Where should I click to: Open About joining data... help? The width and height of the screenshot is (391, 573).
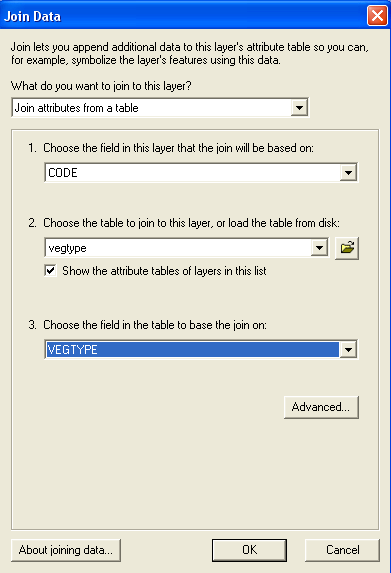tap(66, 550)
